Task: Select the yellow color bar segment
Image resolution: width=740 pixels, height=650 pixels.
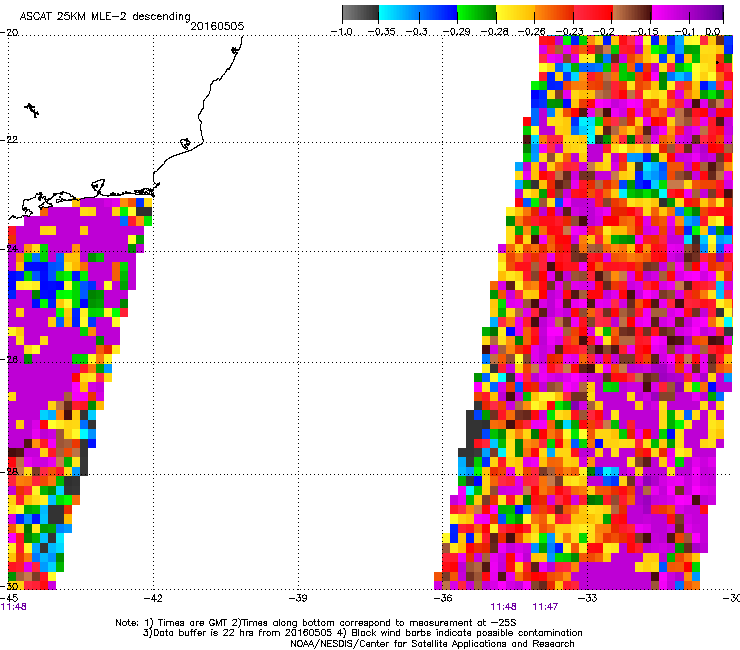Action: 515,13
